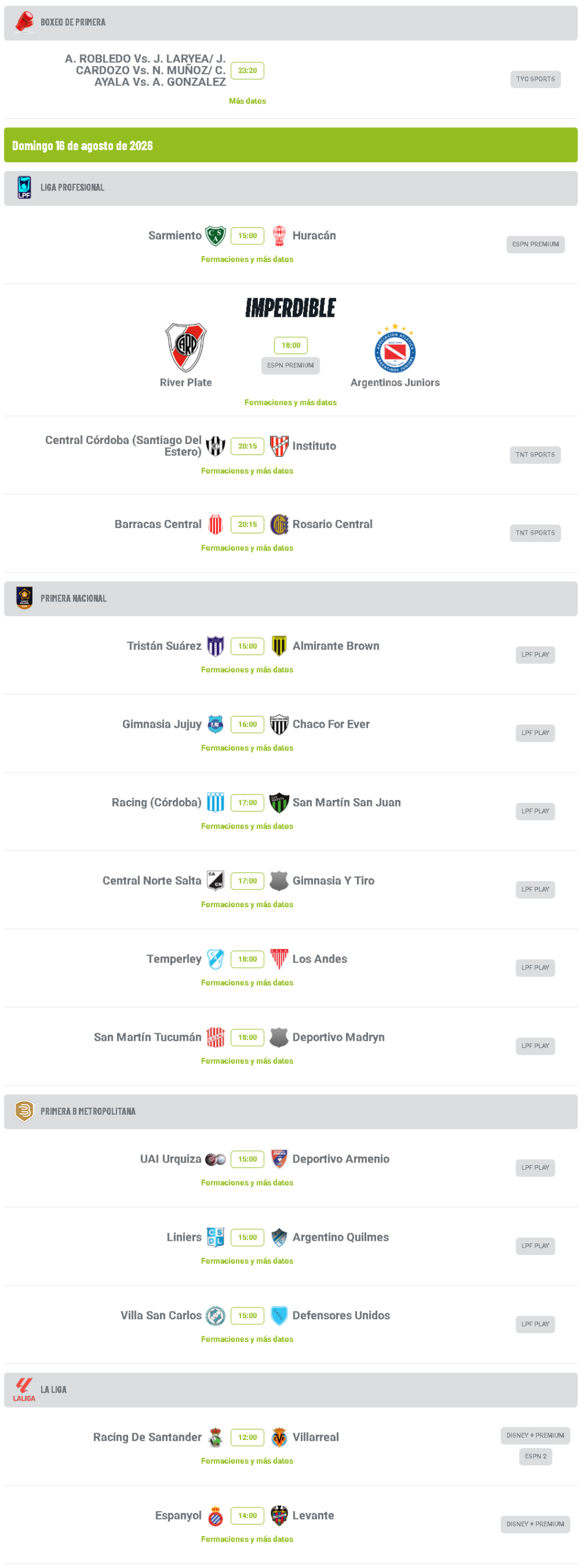Image resolution: width=583 pixels, height=1568 pixels.
Task: Click the Almirante Brown striped crest
Action: point(280,647)
